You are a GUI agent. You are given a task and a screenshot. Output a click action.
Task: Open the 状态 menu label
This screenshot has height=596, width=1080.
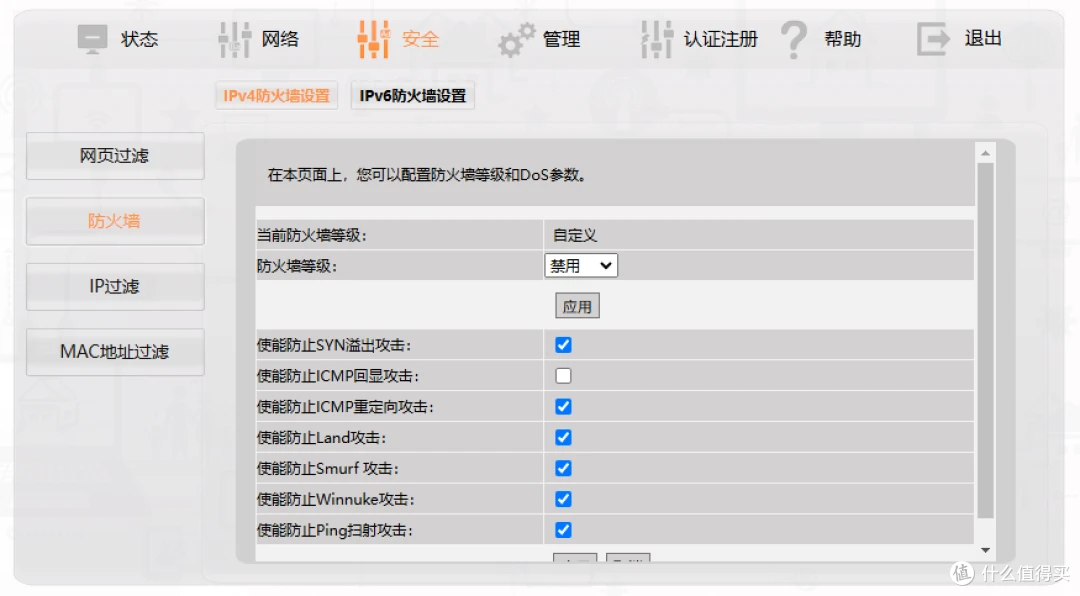(x=139, y=39)
